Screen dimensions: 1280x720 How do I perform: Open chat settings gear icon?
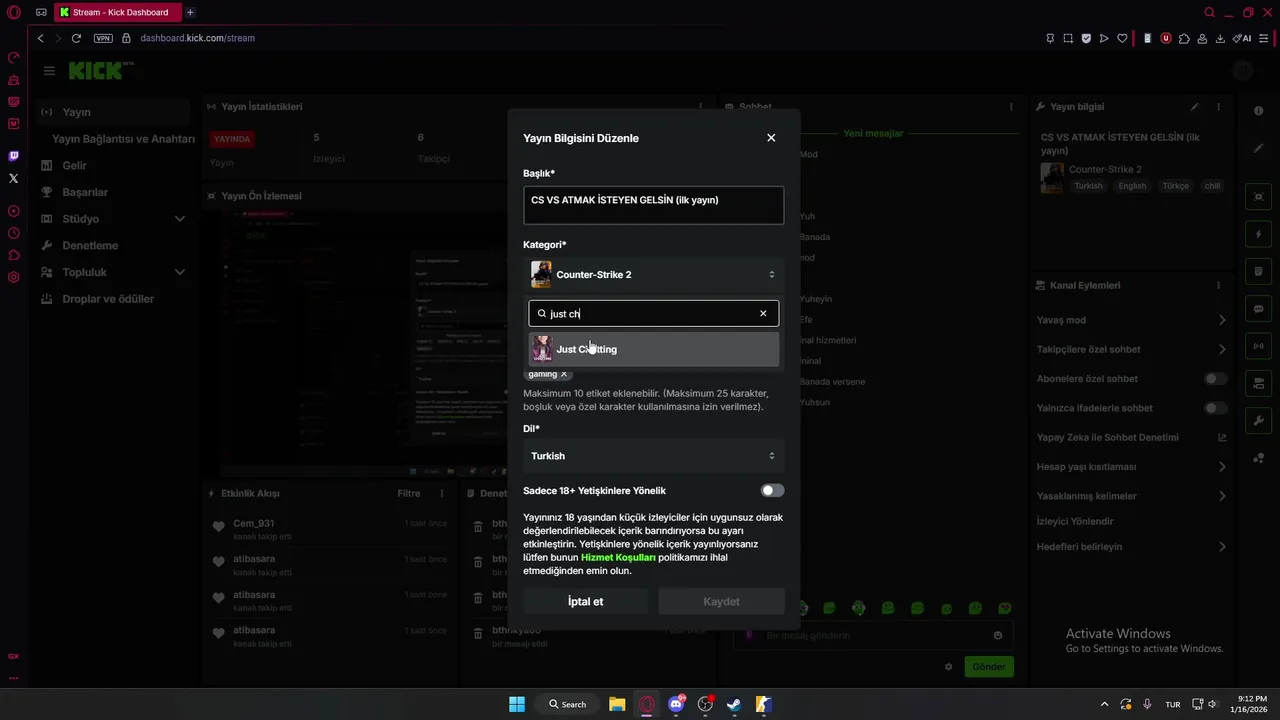(x=949, y=667)
